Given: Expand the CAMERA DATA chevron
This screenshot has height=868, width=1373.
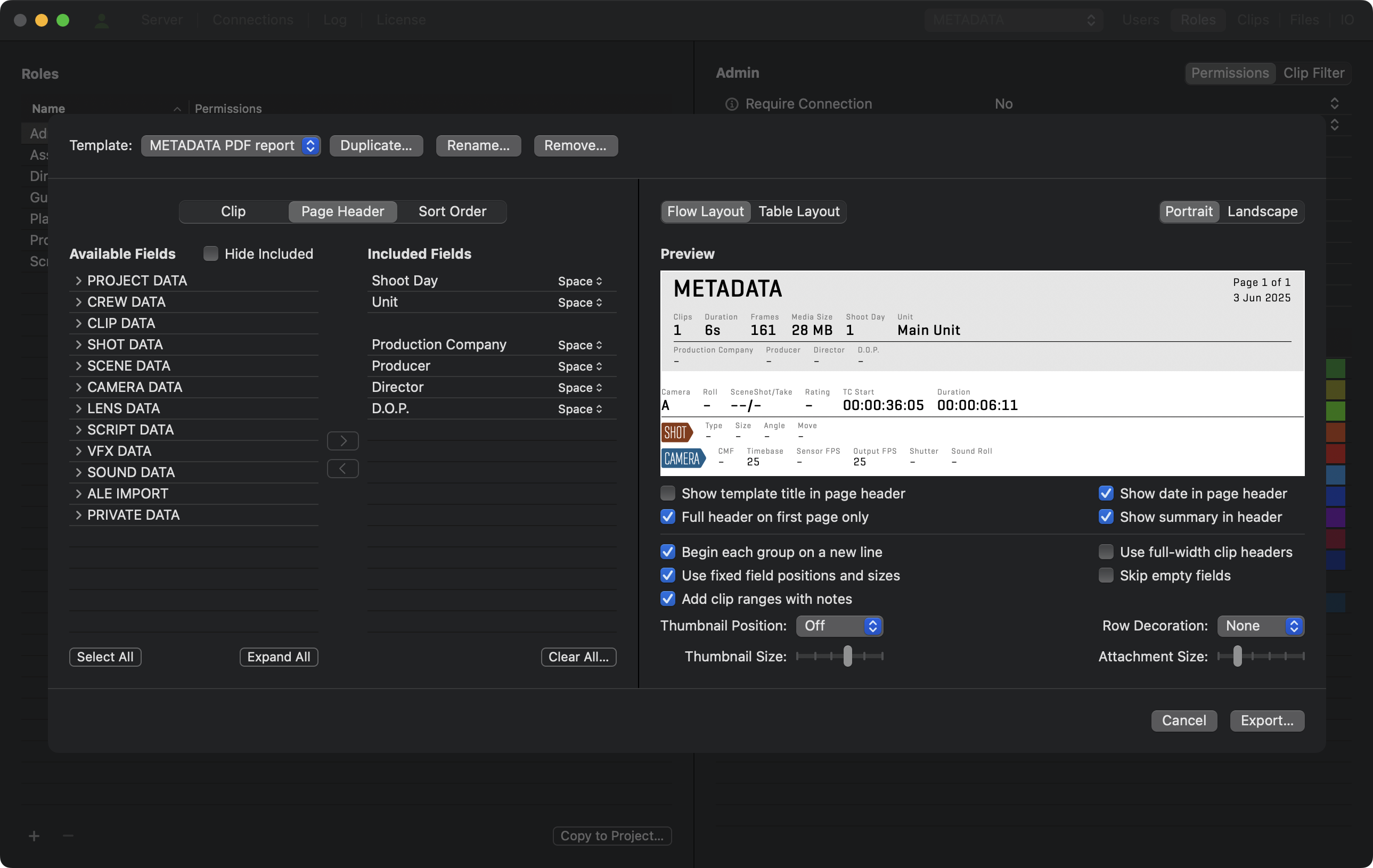Looking at the screenshot, I should click(x=78, y=387).
